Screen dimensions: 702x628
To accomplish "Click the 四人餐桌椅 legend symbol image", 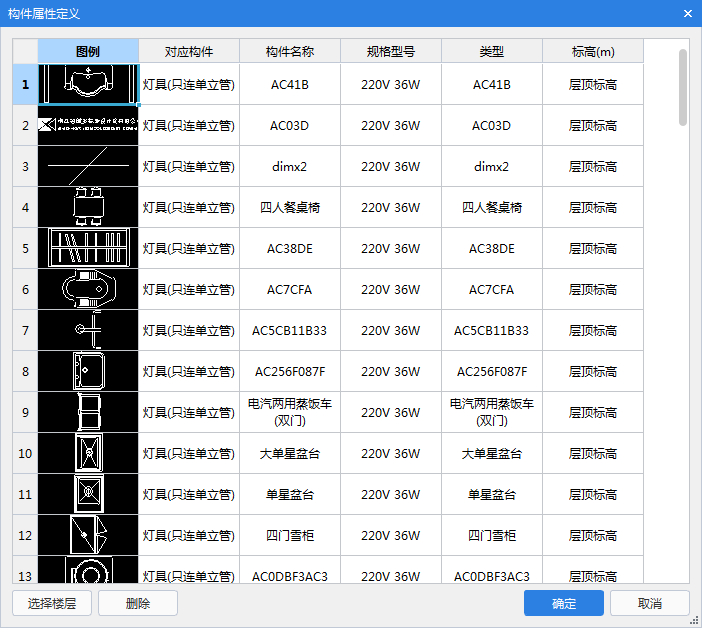I will pyautogui.click(x=88, y=208).
